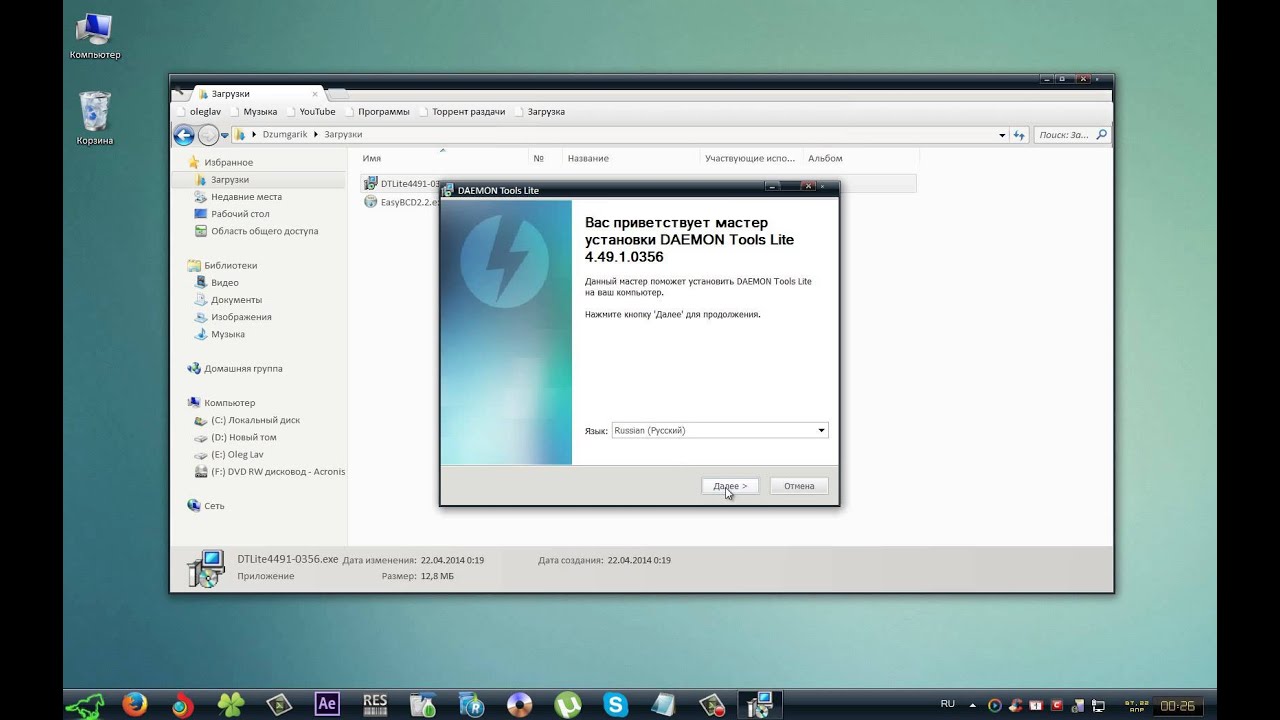The width and height of the screenshot is (1280, 720).
Task: Open Изображения library
Action: click(241, 317)
